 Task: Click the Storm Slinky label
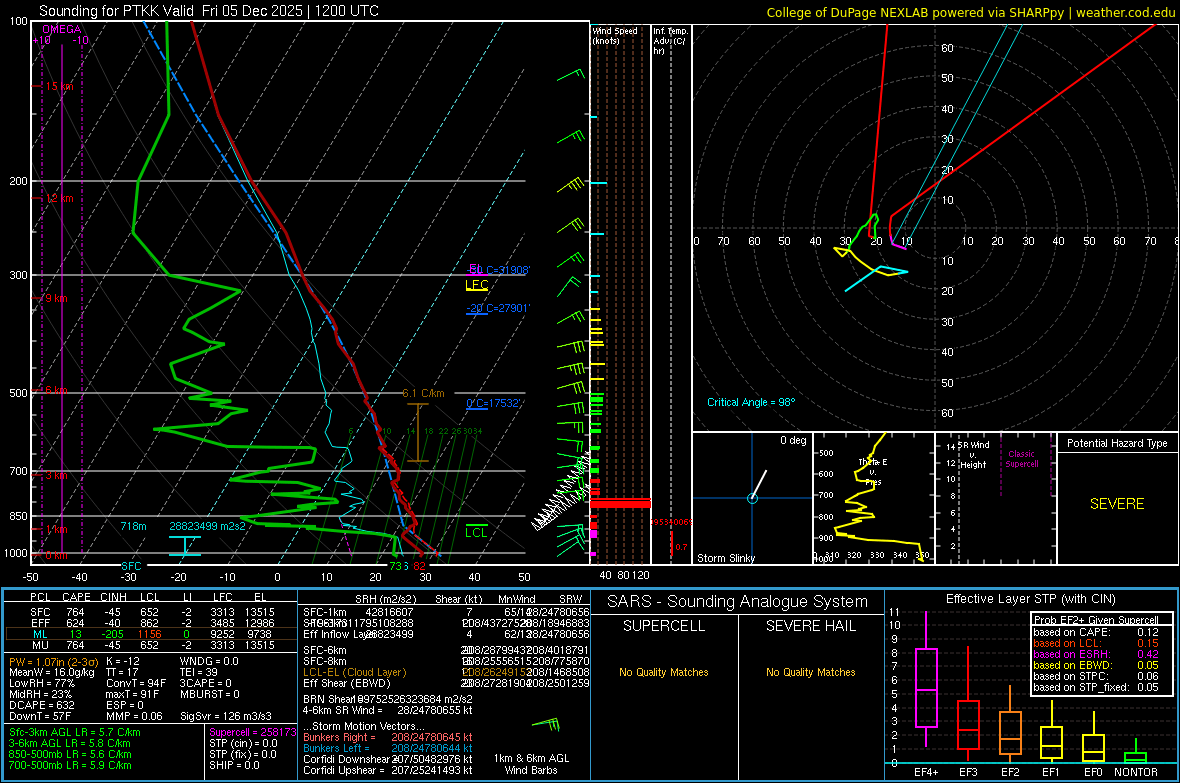click(x=726, y=558)
